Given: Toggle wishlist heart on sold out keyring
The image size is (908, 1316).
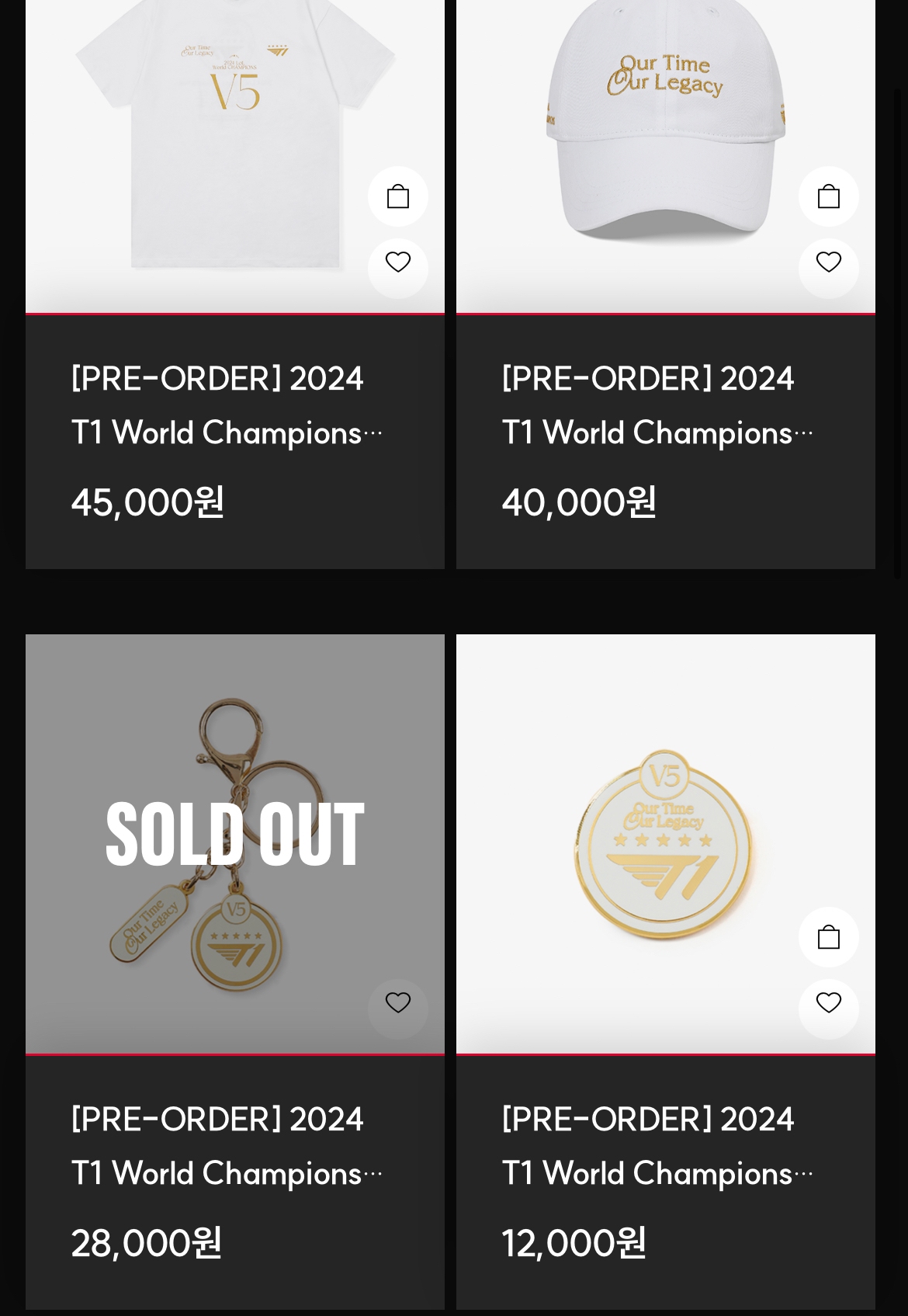Looking at the screenshot, I should (x=398, y=1003).
